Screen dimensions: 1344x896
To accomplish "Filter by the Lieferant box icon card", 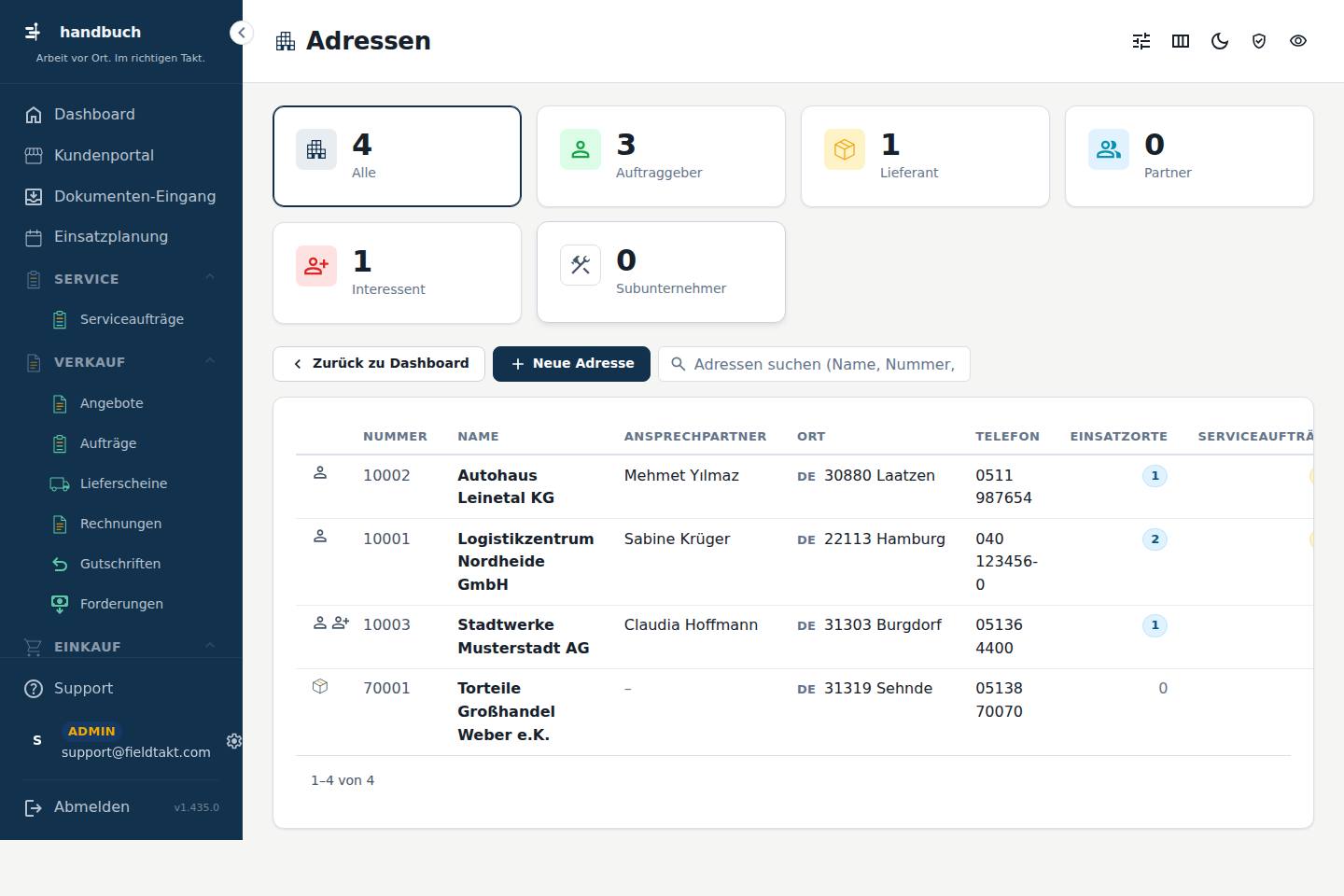I will (x=925, y=156).
